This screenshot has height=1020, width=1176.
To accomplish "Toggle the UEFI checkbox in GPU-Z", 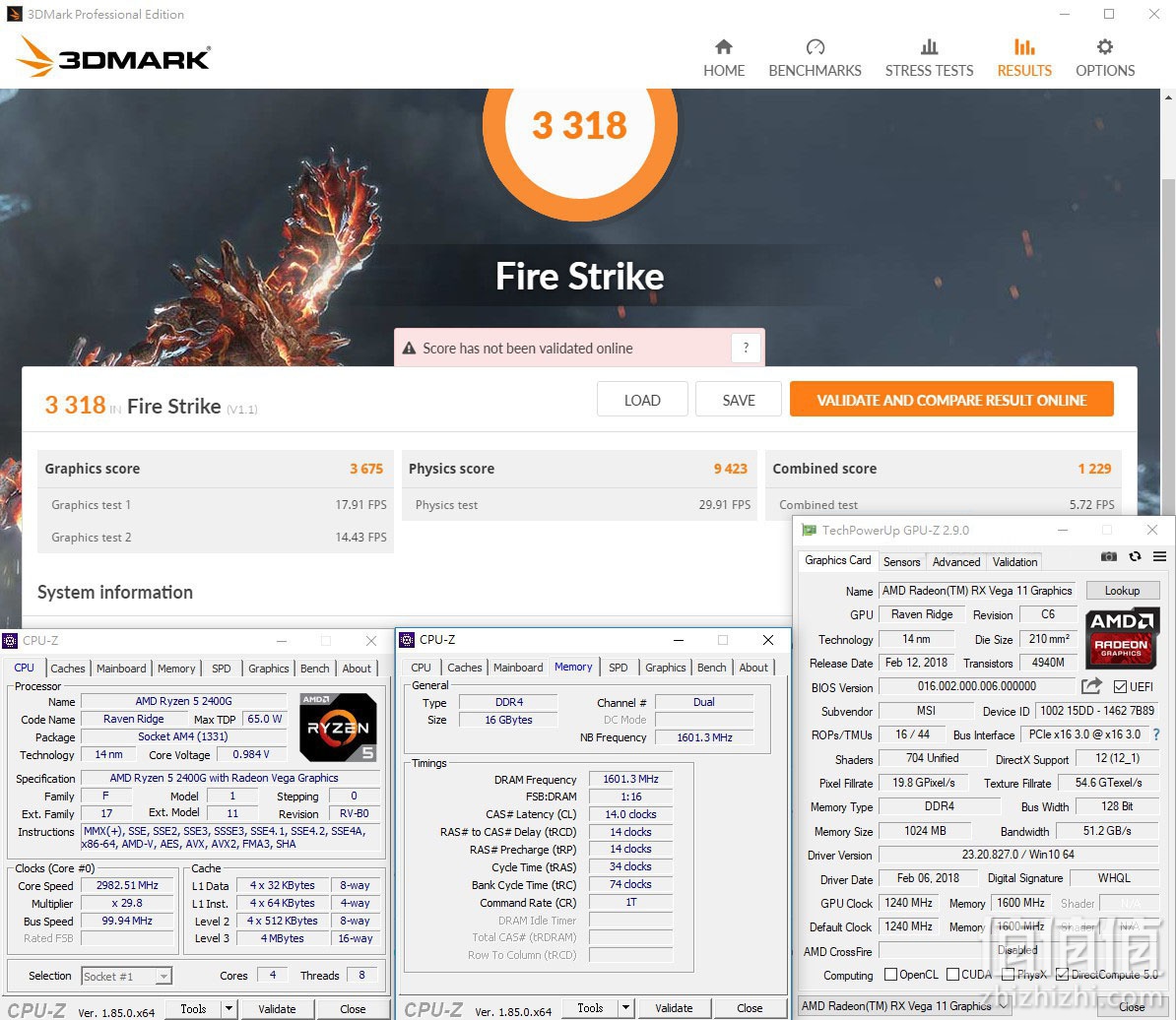I will pyautogui.click(x=1121, y=686).
